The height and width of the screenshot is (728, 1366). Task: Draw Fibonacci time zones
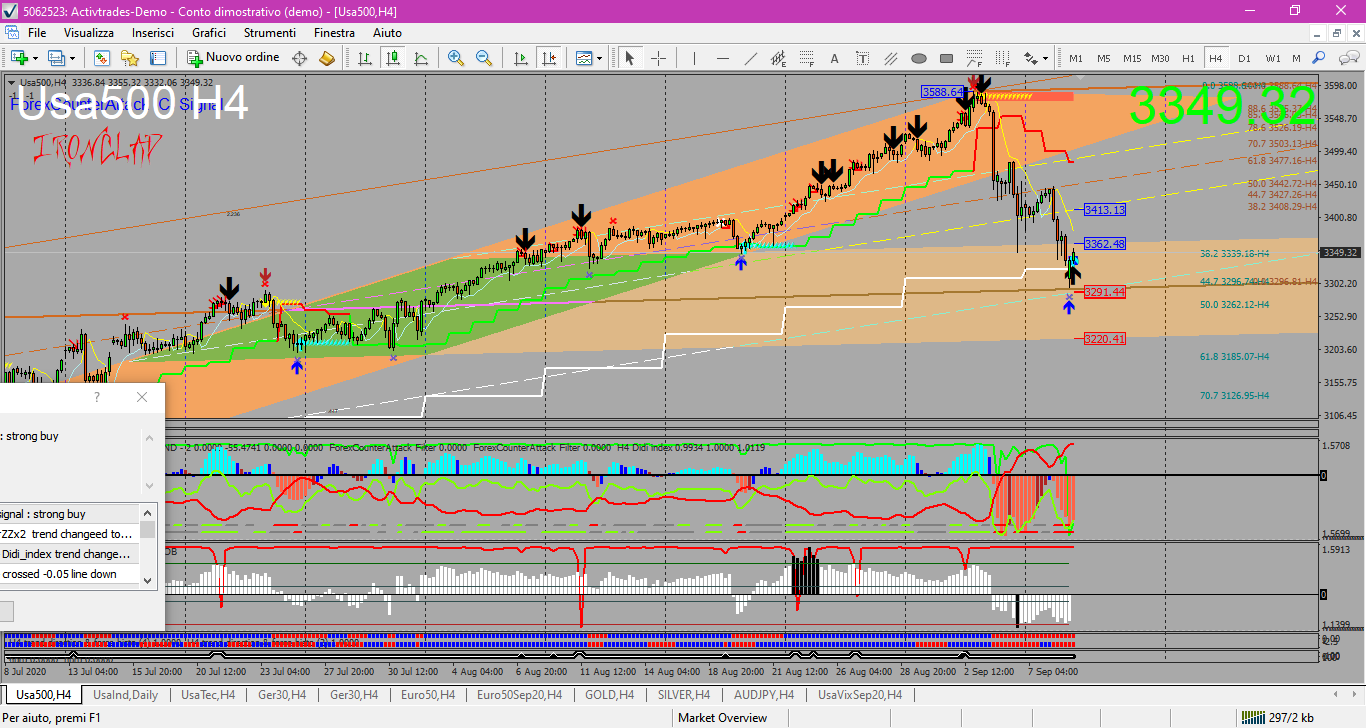tap(1002, 58)
